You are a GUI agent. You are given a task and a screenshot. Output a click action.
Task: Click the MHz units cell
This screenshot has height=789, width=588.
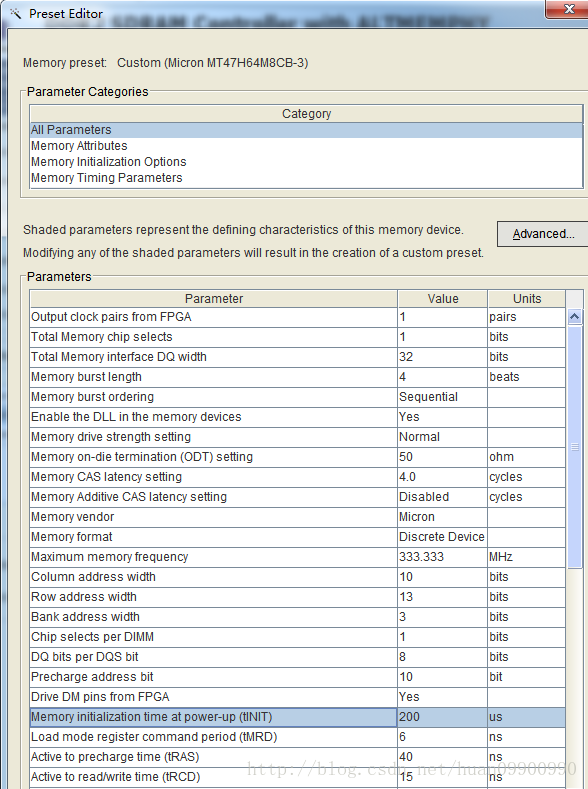(x=527, y=557)
